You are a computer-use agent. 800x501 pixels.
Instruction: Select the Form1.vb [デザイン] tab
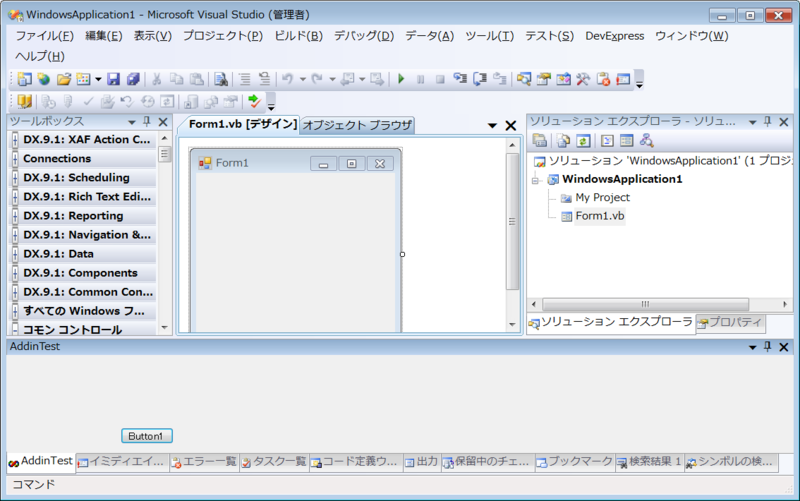click(242, 124)
